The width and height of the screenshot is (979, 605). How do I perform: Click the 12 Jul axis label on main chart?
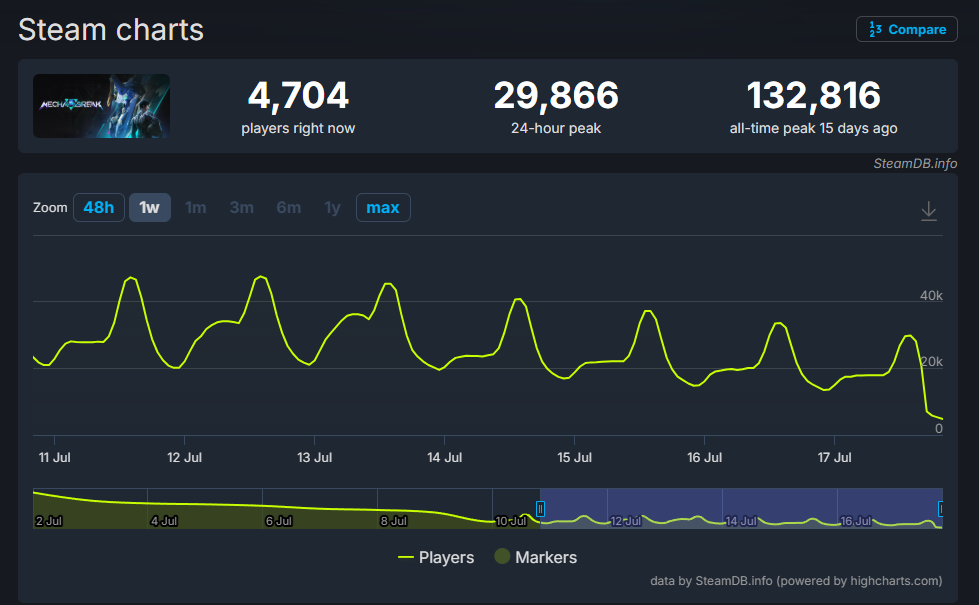coord(184,458)
